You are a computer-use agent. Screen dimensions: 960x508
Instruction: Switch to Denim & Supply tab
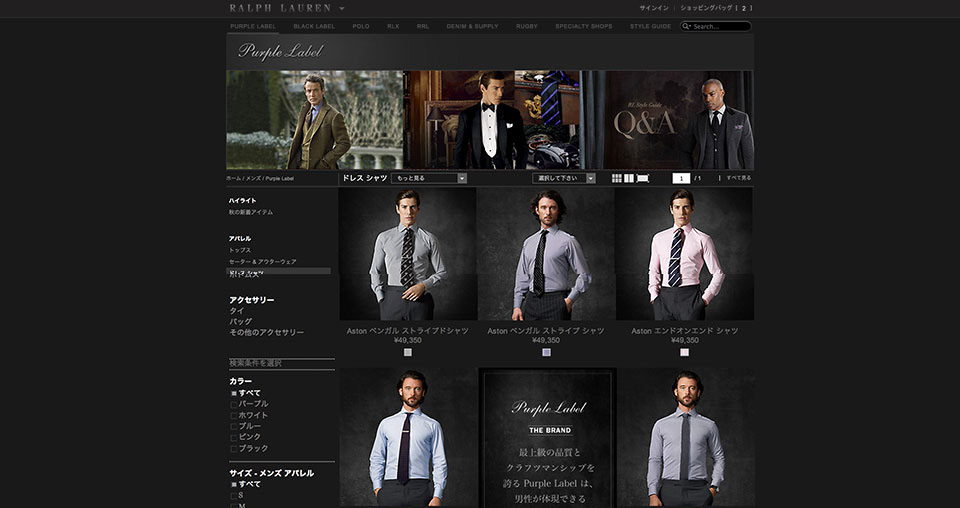(472, 26)
